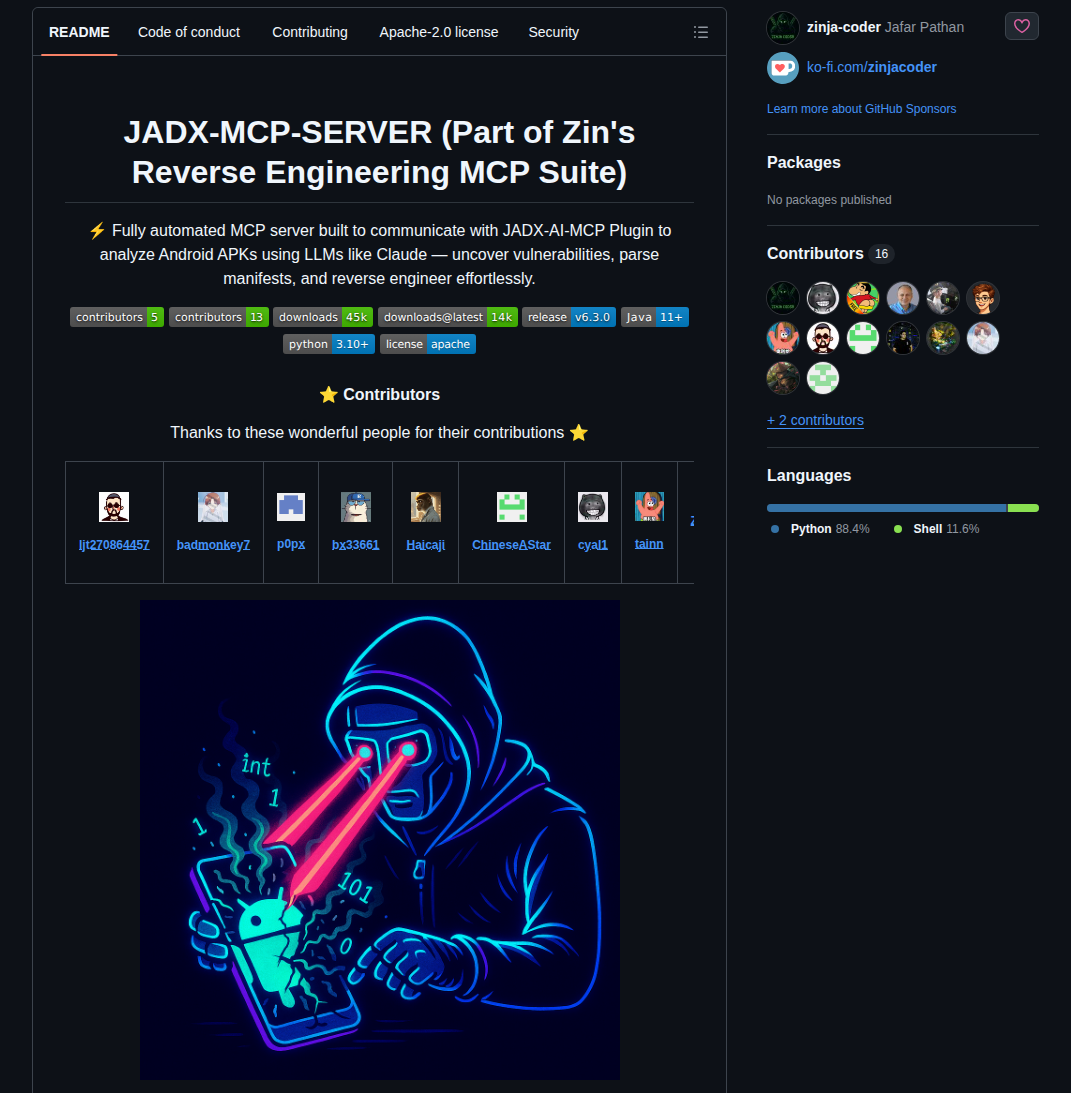This screenshot has height=1093, width=1071.
Task: Open cyal1 avatar in contributors table
Action: coord(593,507)
